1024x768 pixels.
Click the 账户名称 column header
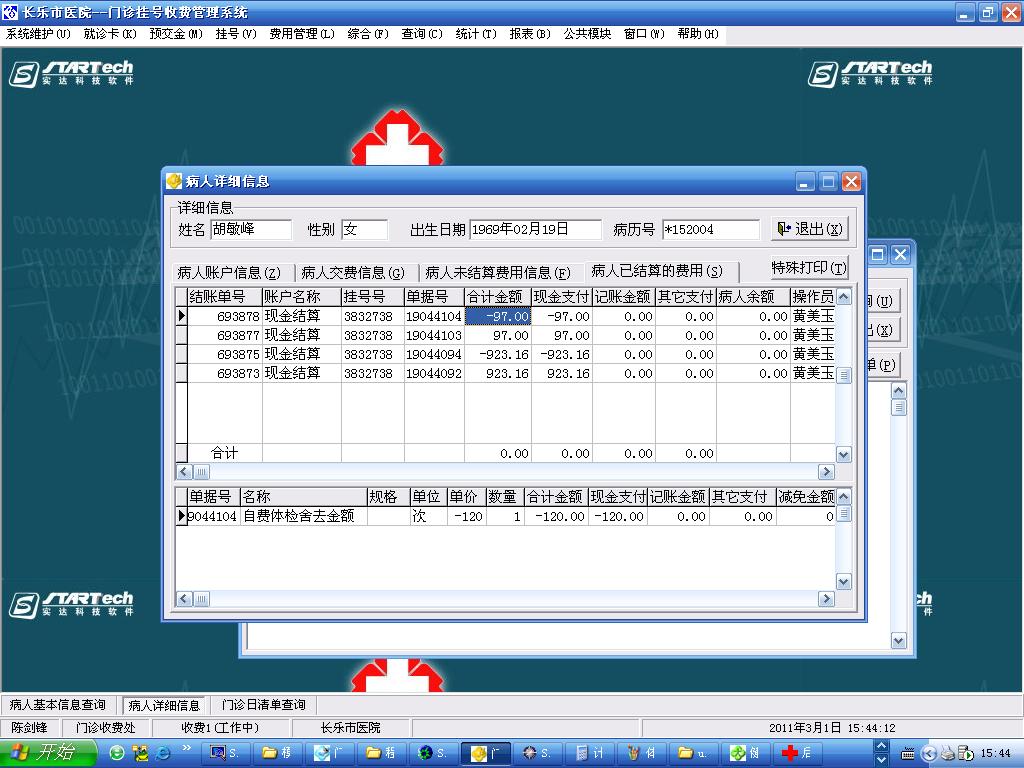click(x=301, y=297)
